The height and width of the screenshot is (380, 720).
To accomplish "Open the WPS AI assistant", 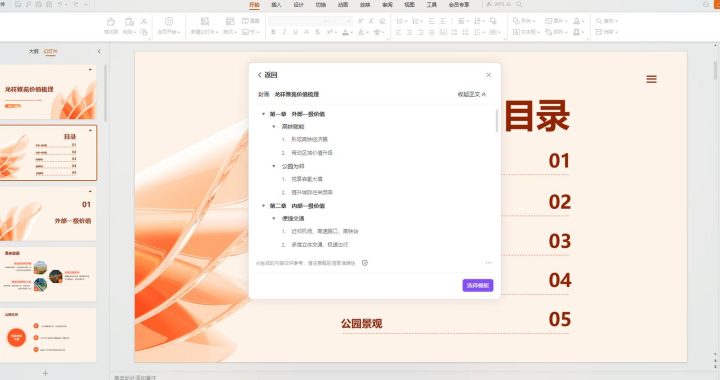I will coord(499,4).
